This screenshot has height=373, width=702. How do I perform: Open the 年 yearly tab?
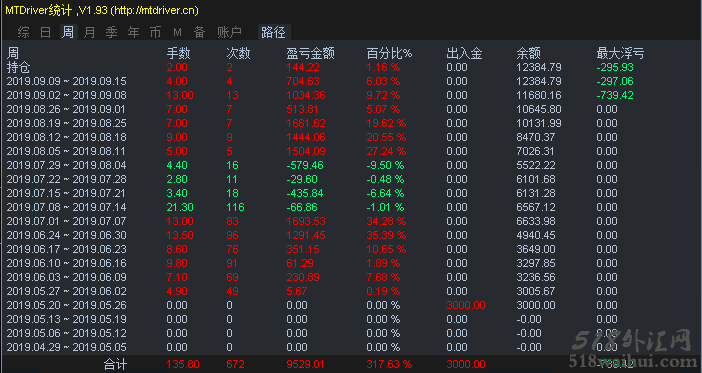tap(133, 32)
